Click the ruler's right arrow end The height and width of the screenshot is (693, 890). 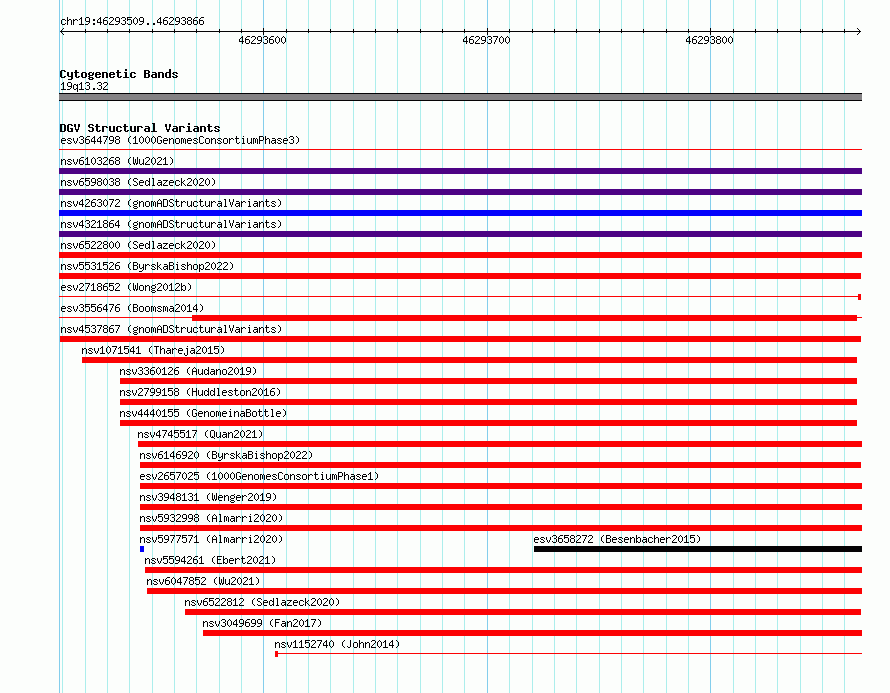(859, 31)
